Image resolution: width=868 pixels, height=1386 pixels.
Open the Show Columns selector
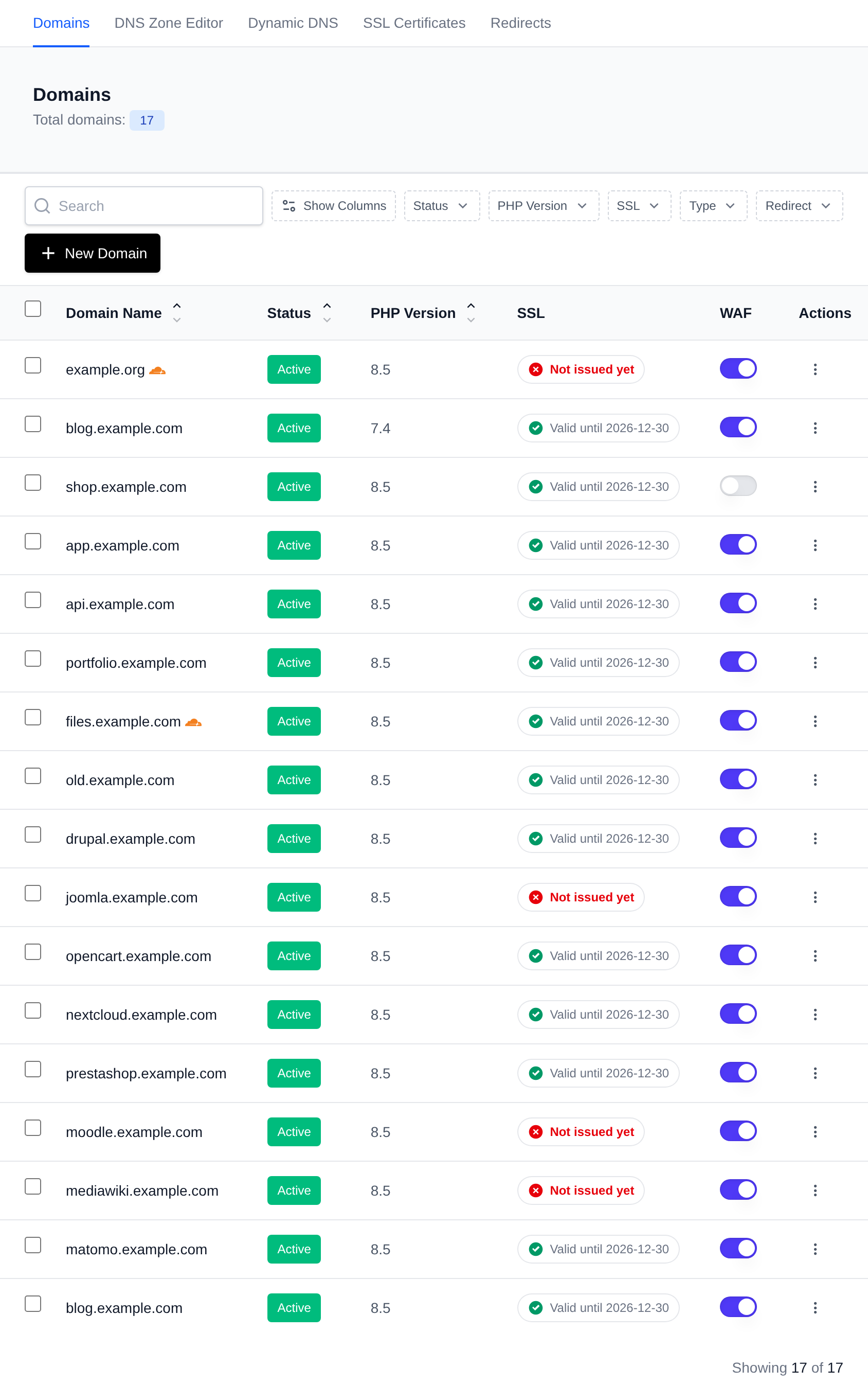334,206
